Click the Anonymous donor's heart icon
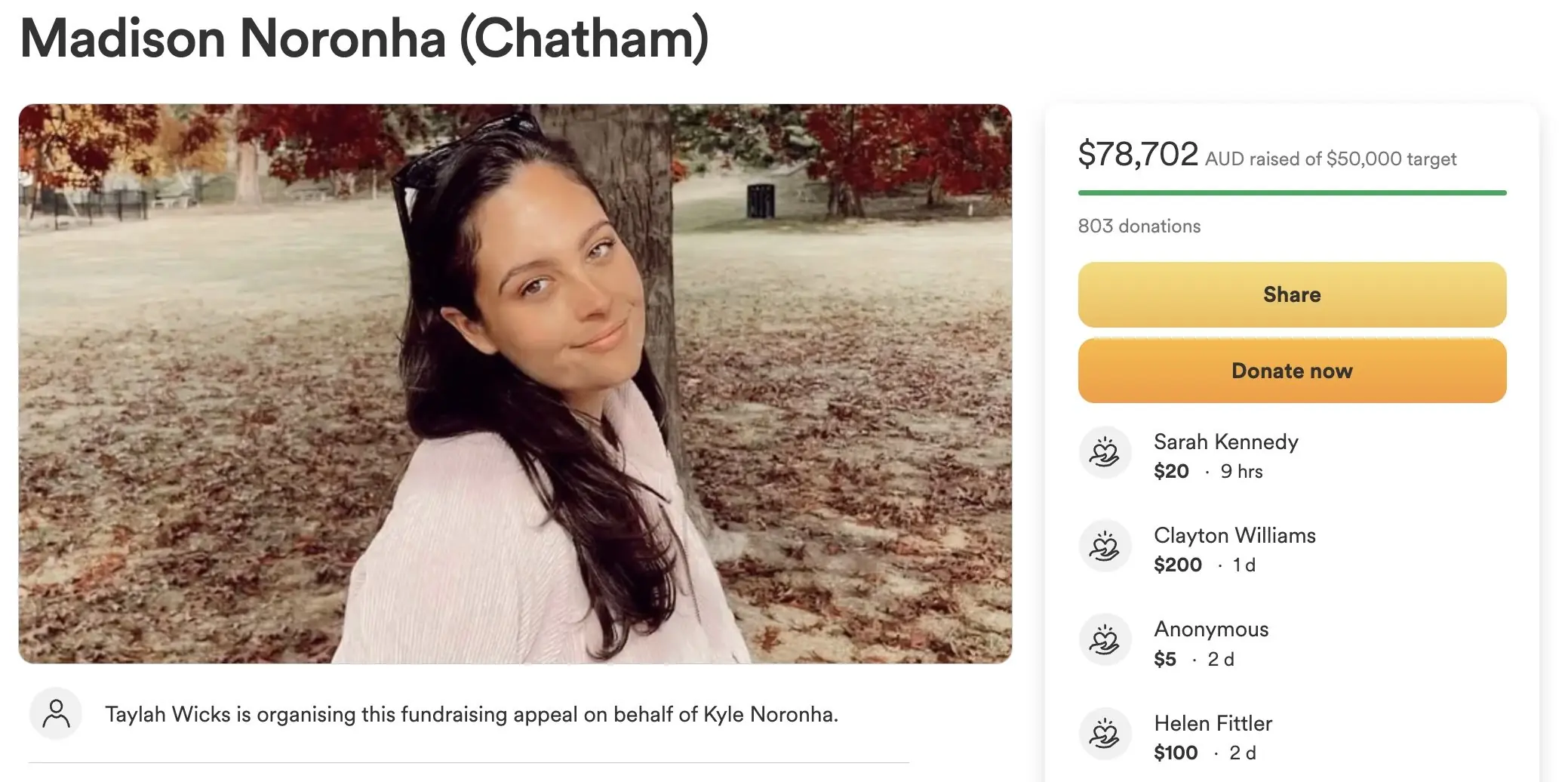Screen dimensions: 1568x782 pos(1104,640)
